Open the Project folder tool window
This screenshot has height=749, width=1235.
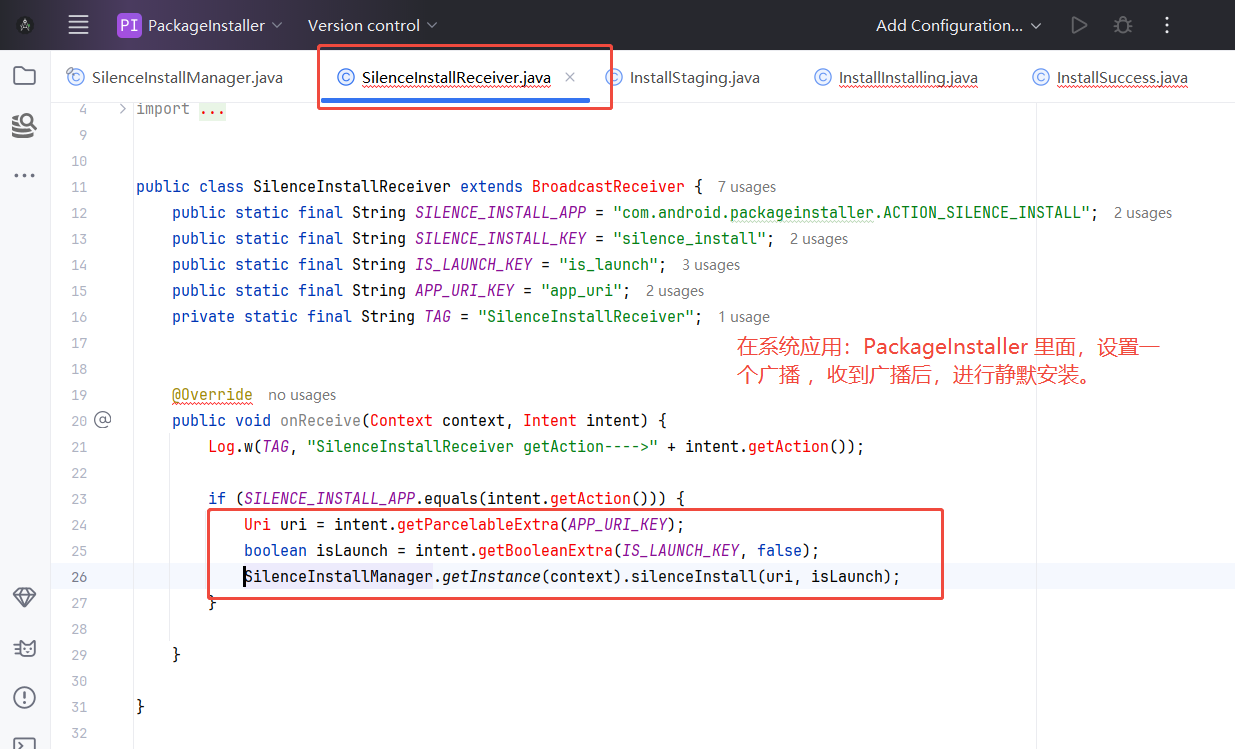[25, 76]
